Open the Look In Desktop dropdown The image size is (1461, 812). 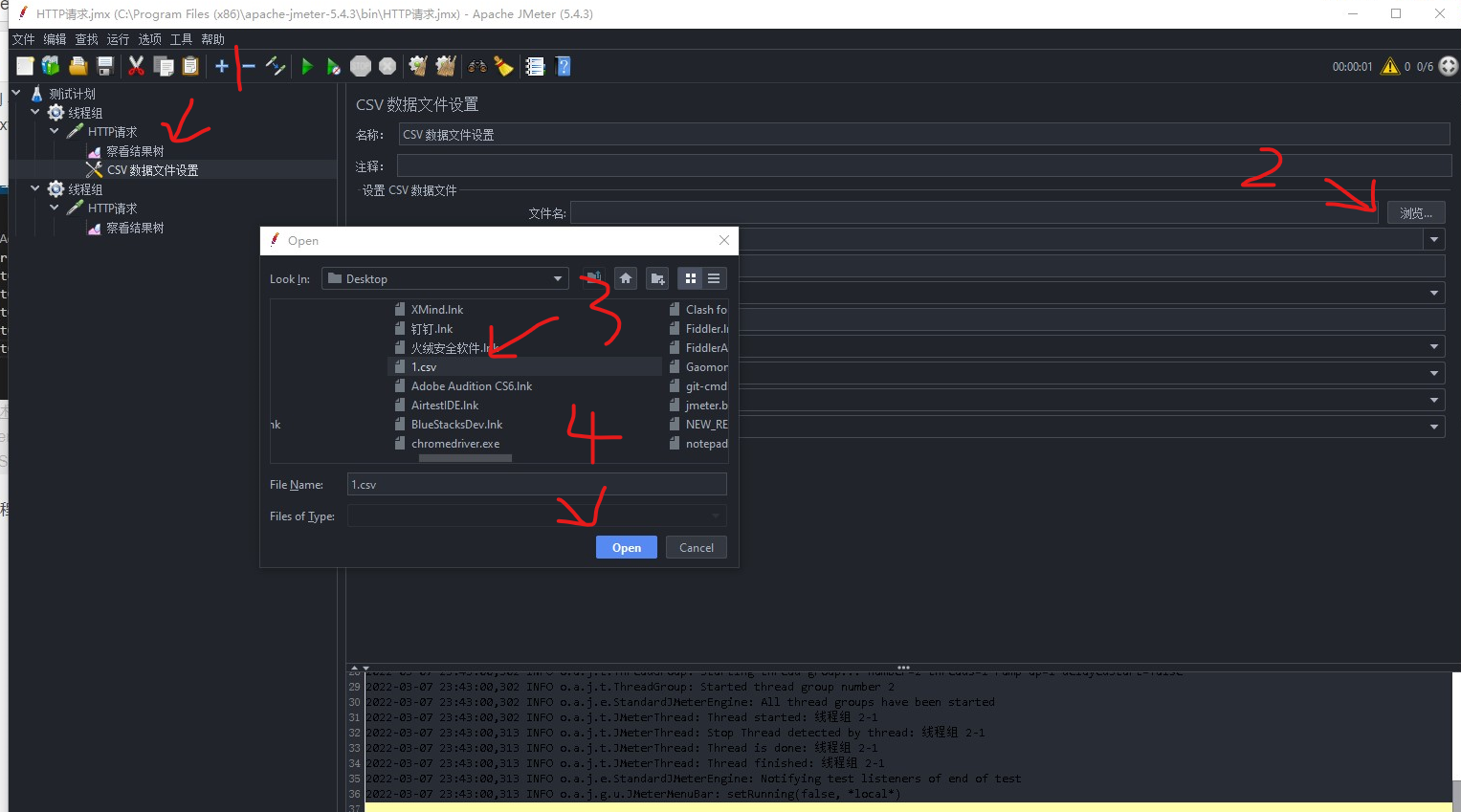(x=445, y=278)
